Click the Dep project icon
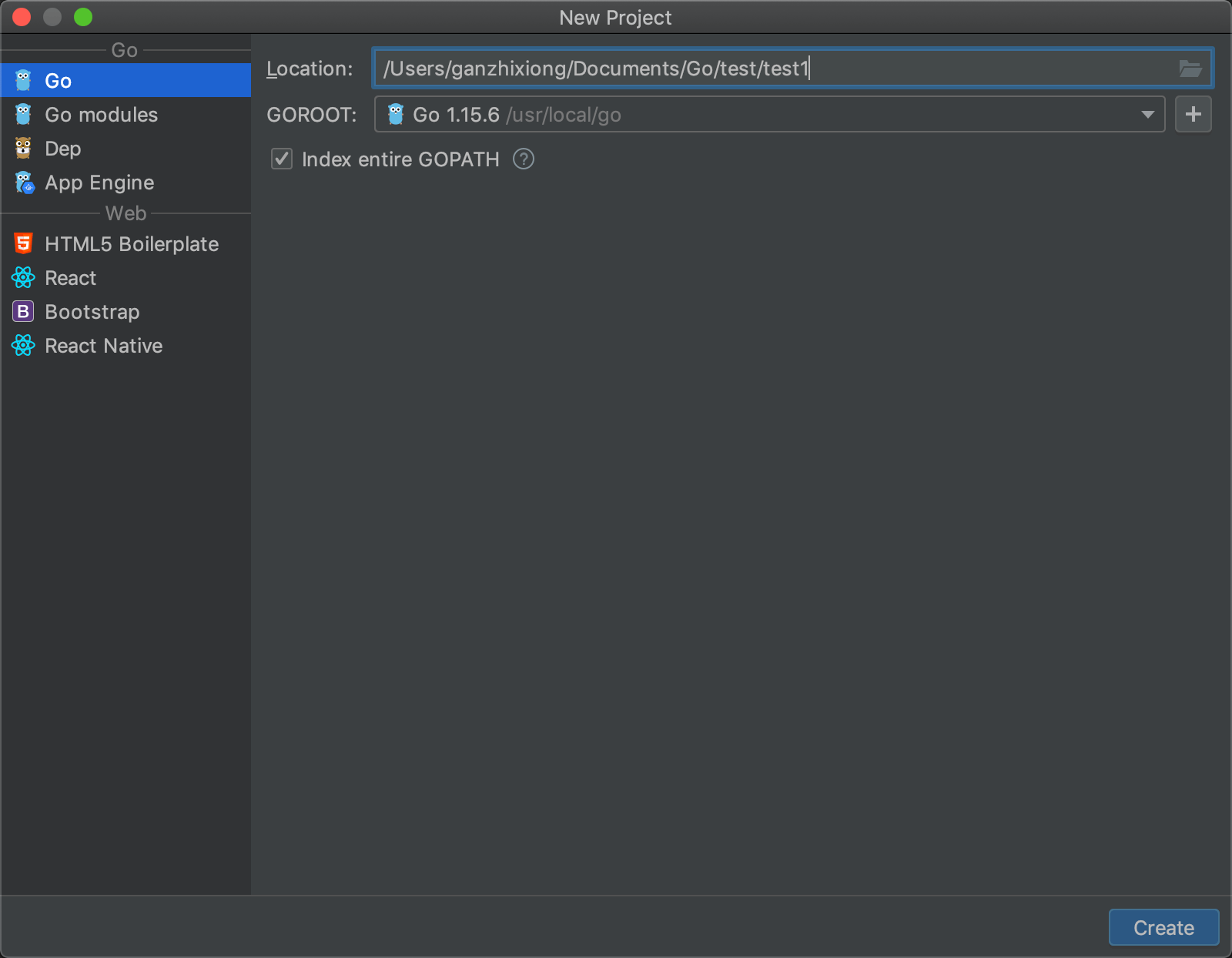Image resolution: width=1232 pixels, height=958 pixels. (23, 148)
